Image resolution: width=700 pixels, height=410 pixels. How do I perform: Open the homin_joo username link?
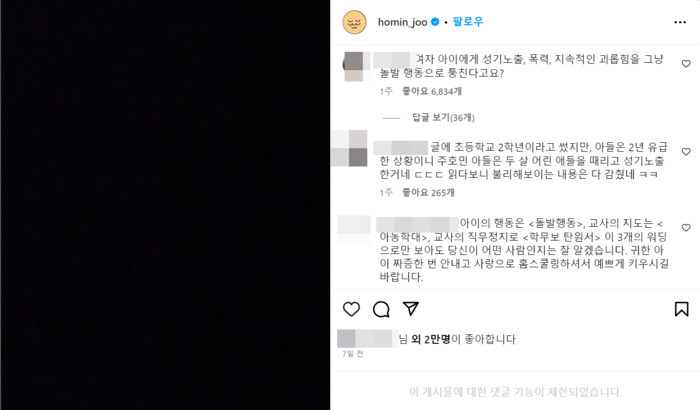coord(402,22)
